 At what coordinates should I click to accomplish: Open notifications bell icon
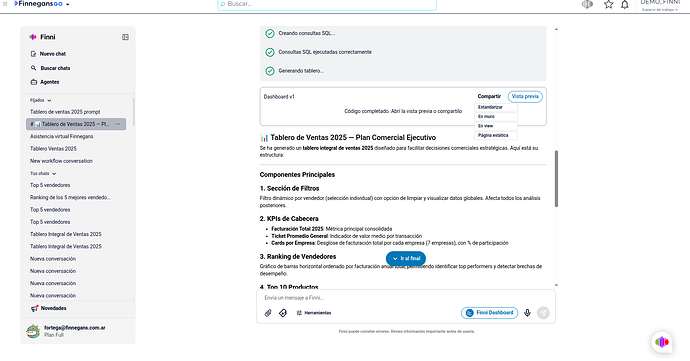pos(625,4)
